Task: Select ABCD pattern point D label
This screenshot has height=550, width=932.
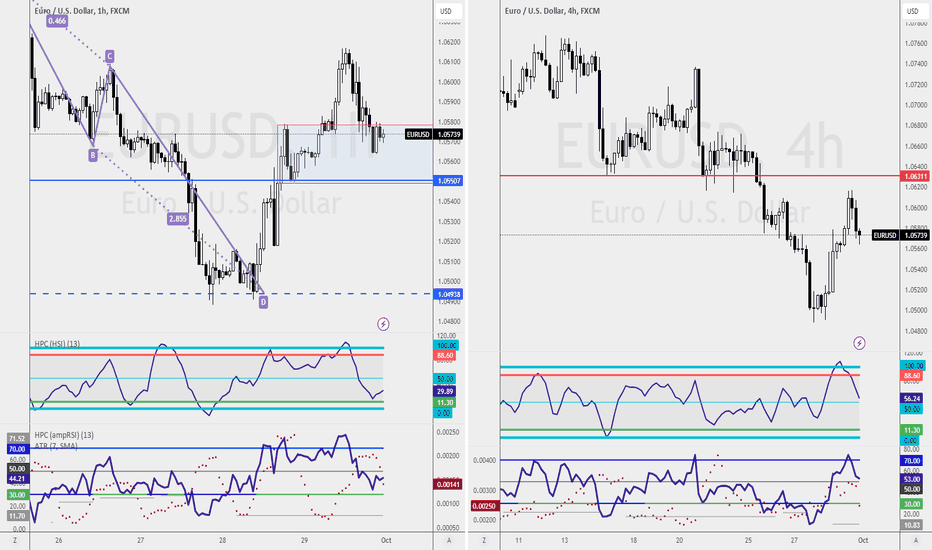Action: (x=263, y=302)
